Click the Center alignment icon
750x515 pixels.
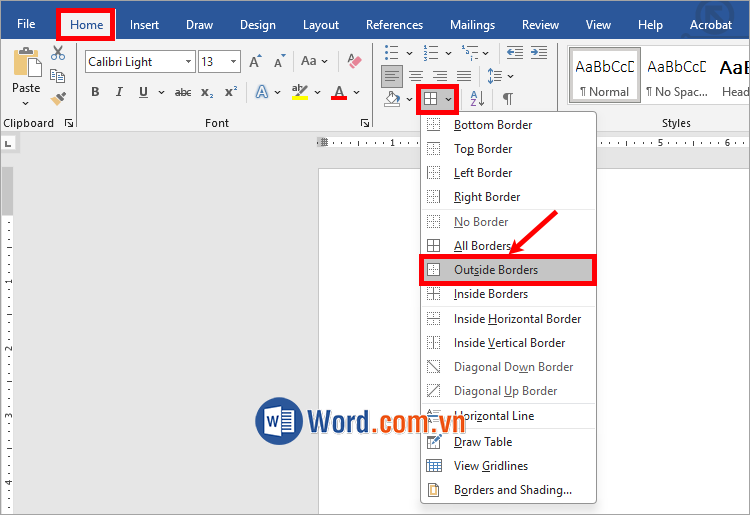click(415, 76)
